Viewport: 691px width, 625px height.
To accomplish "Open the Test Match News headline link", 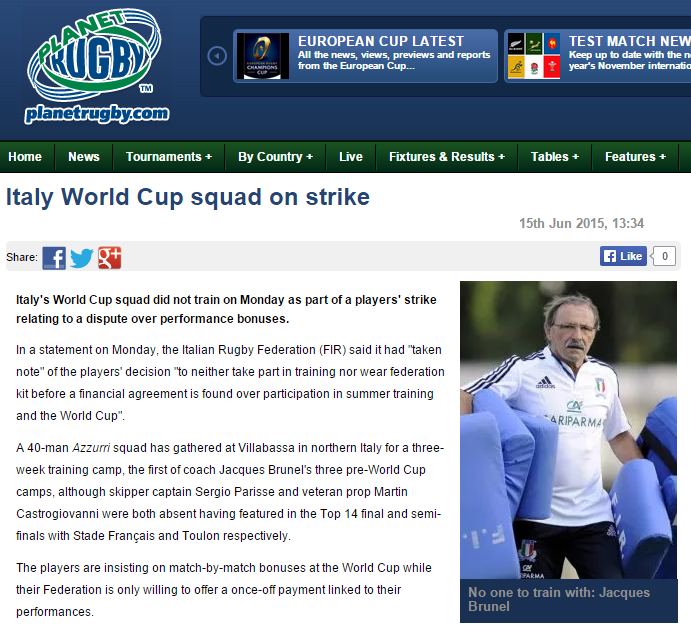I will 630,41.
